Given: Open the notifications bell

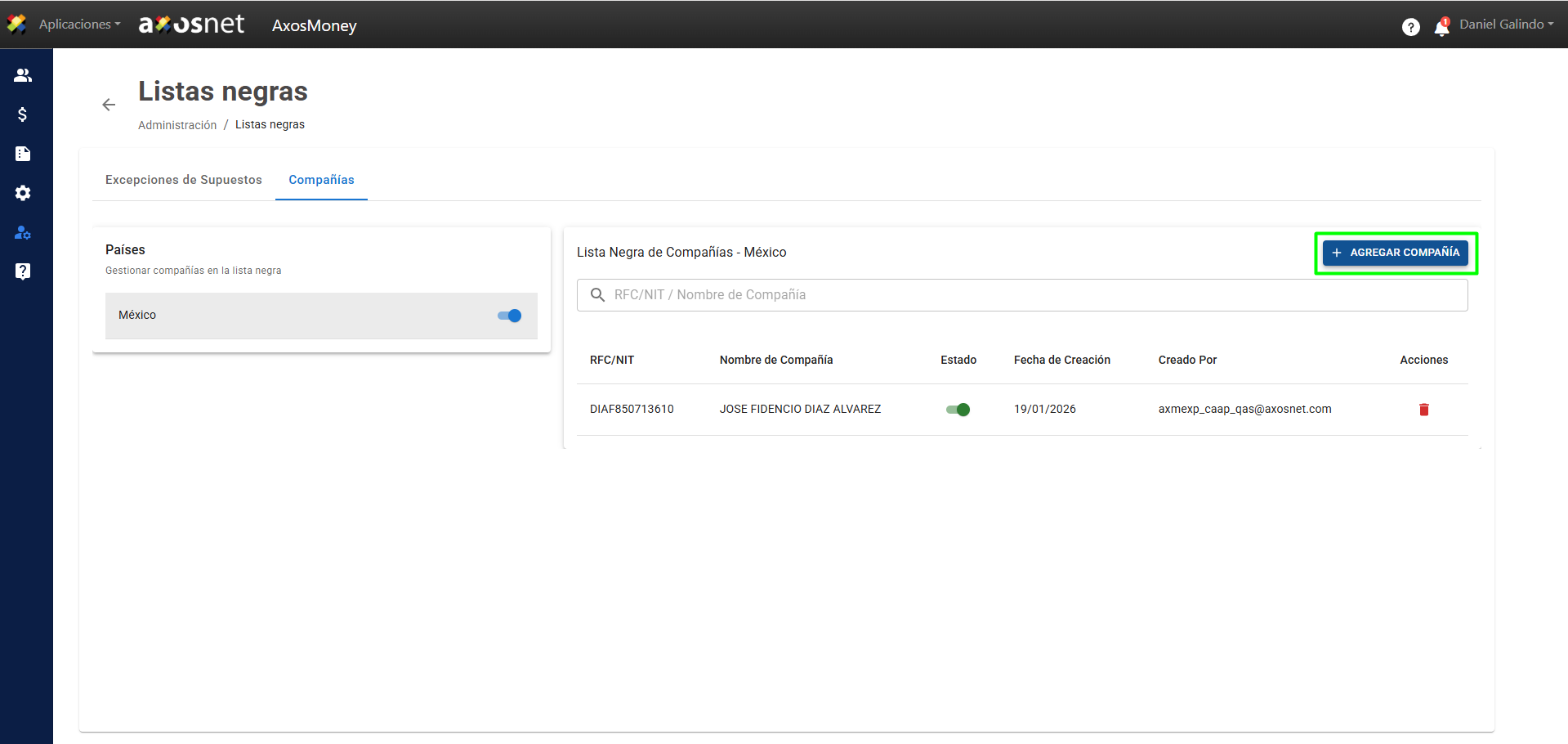Looking at the screenshot, I should click(x=1441, y=27).
